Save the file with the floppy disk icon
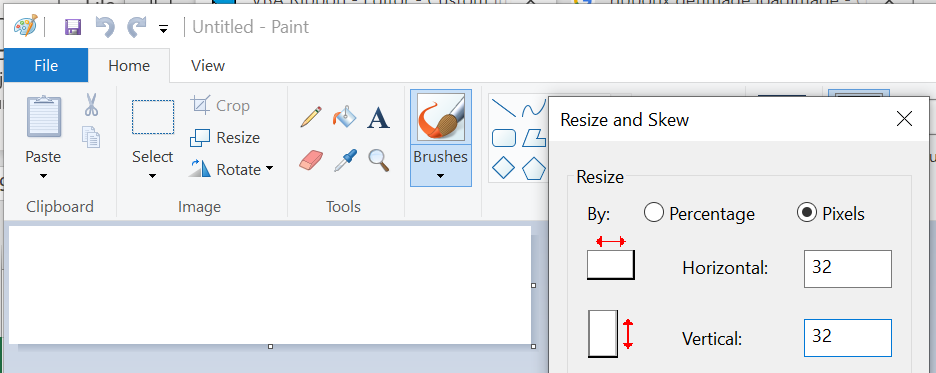Screen dimensions: 936x373 73,27
